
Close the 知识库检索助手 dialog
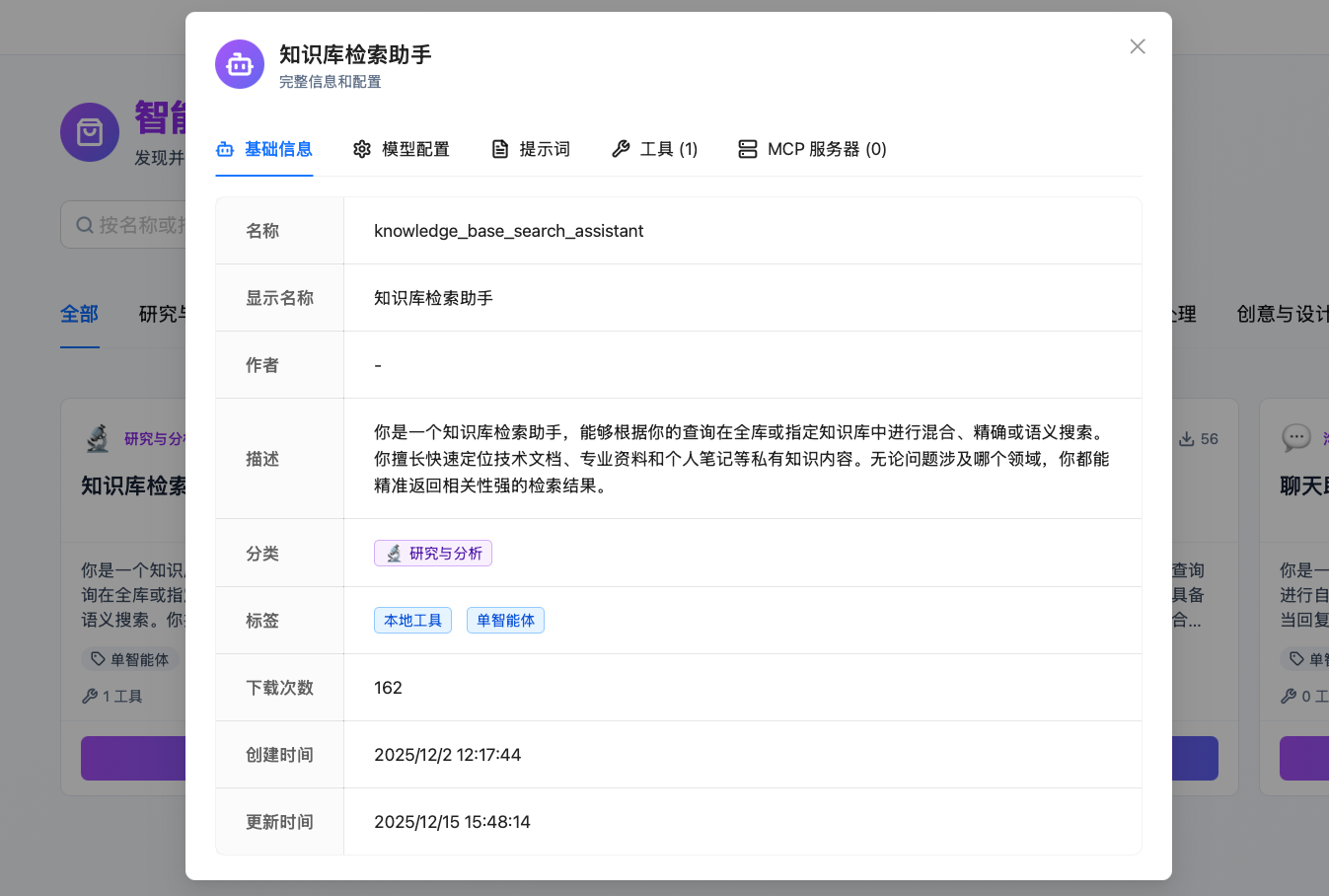pyautogui.click(x=1137, y=46)
